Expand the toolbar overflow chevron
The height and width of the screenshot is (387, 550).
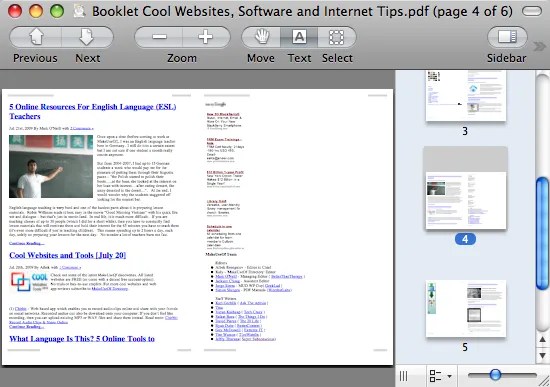pyautogui.click(x=540, y=46)
